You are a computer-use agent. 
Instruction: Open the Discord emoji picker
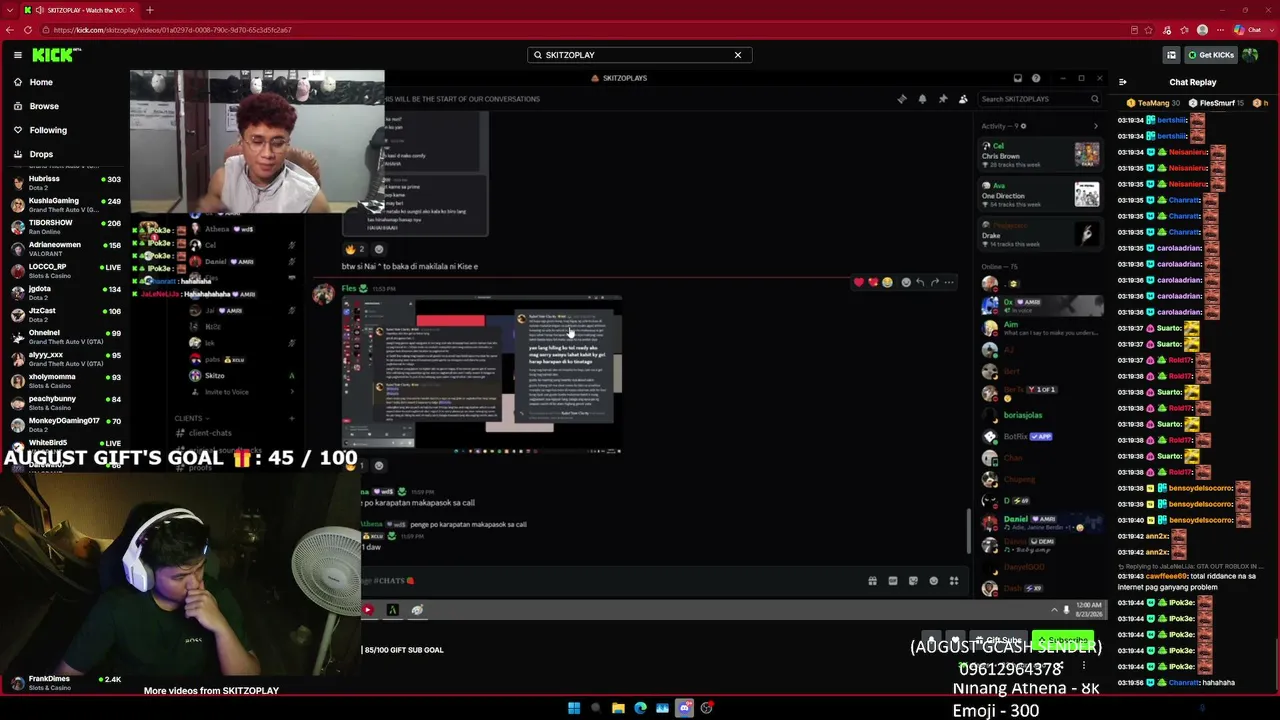coord(933,581)
